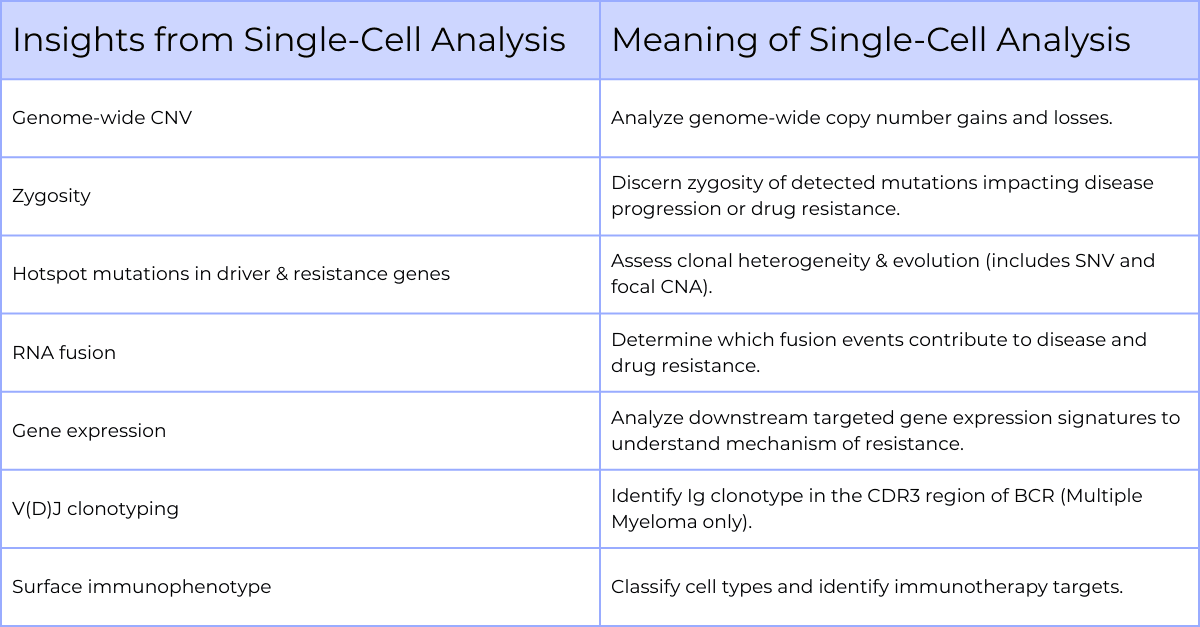Click "Hotspot mutations in driver & resistance genes"
Viewport: 1200px width, 627px height.
[231, 274]
